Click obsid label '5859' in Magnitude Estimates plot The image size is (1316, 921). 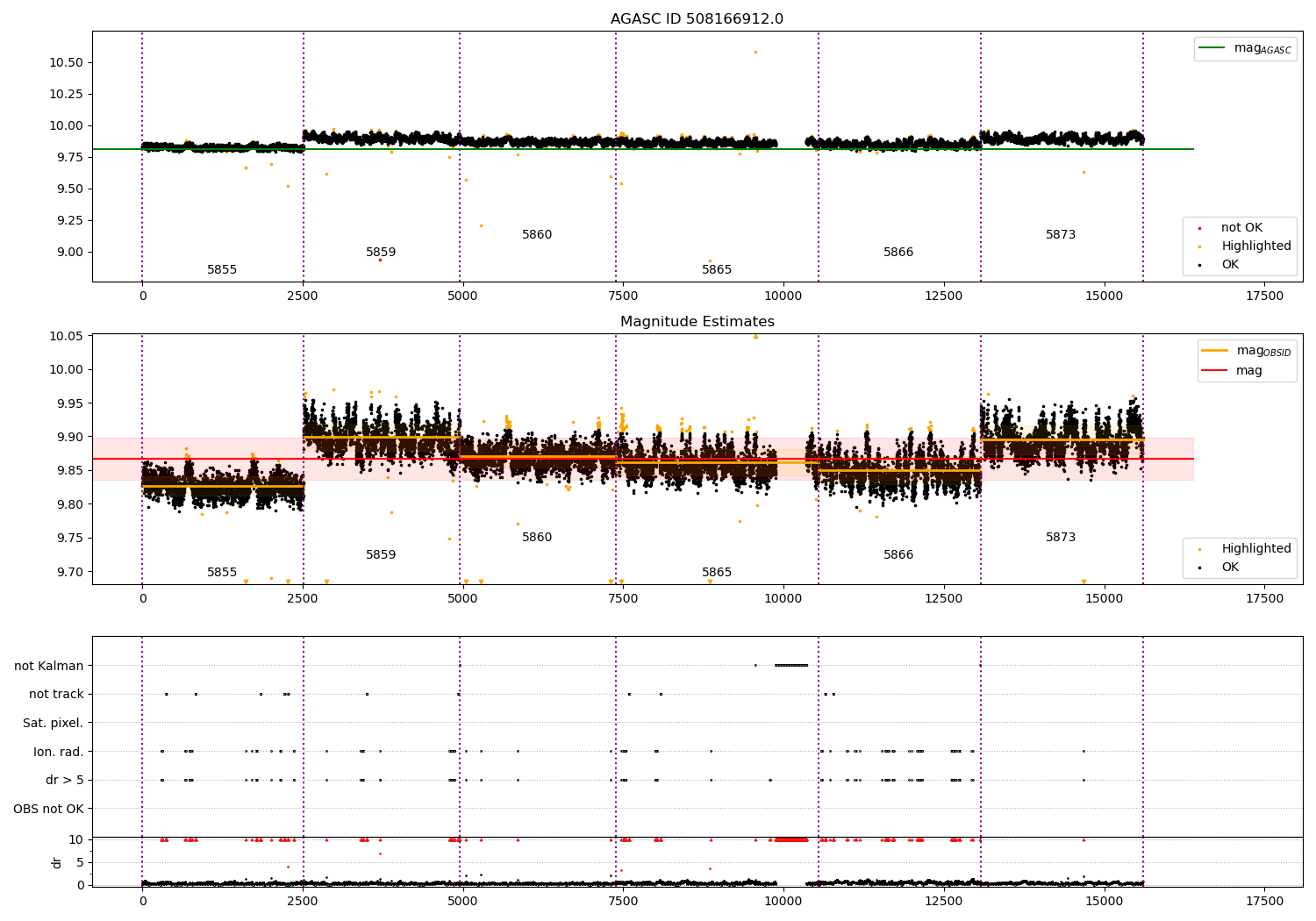(381, 554)
